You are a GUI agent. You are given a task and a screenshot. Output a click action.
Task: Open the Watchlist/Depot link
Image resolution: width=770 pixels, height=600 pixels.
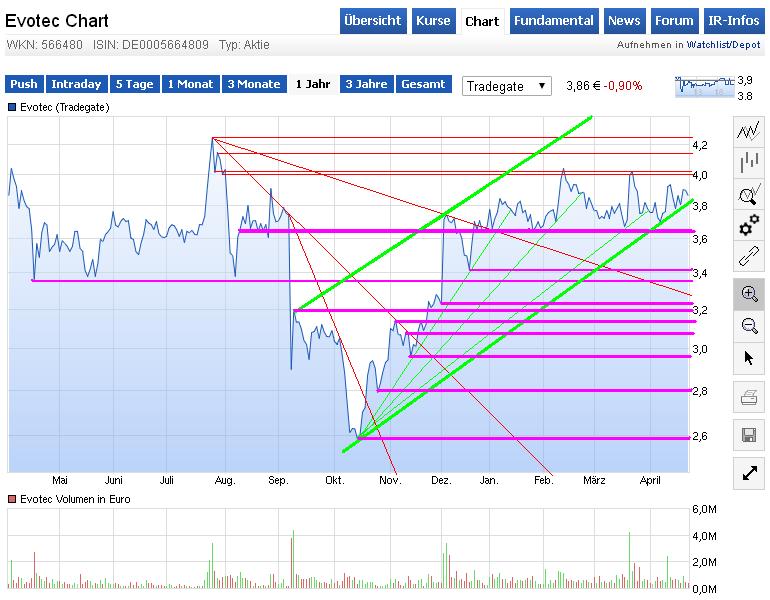[723, 45]
